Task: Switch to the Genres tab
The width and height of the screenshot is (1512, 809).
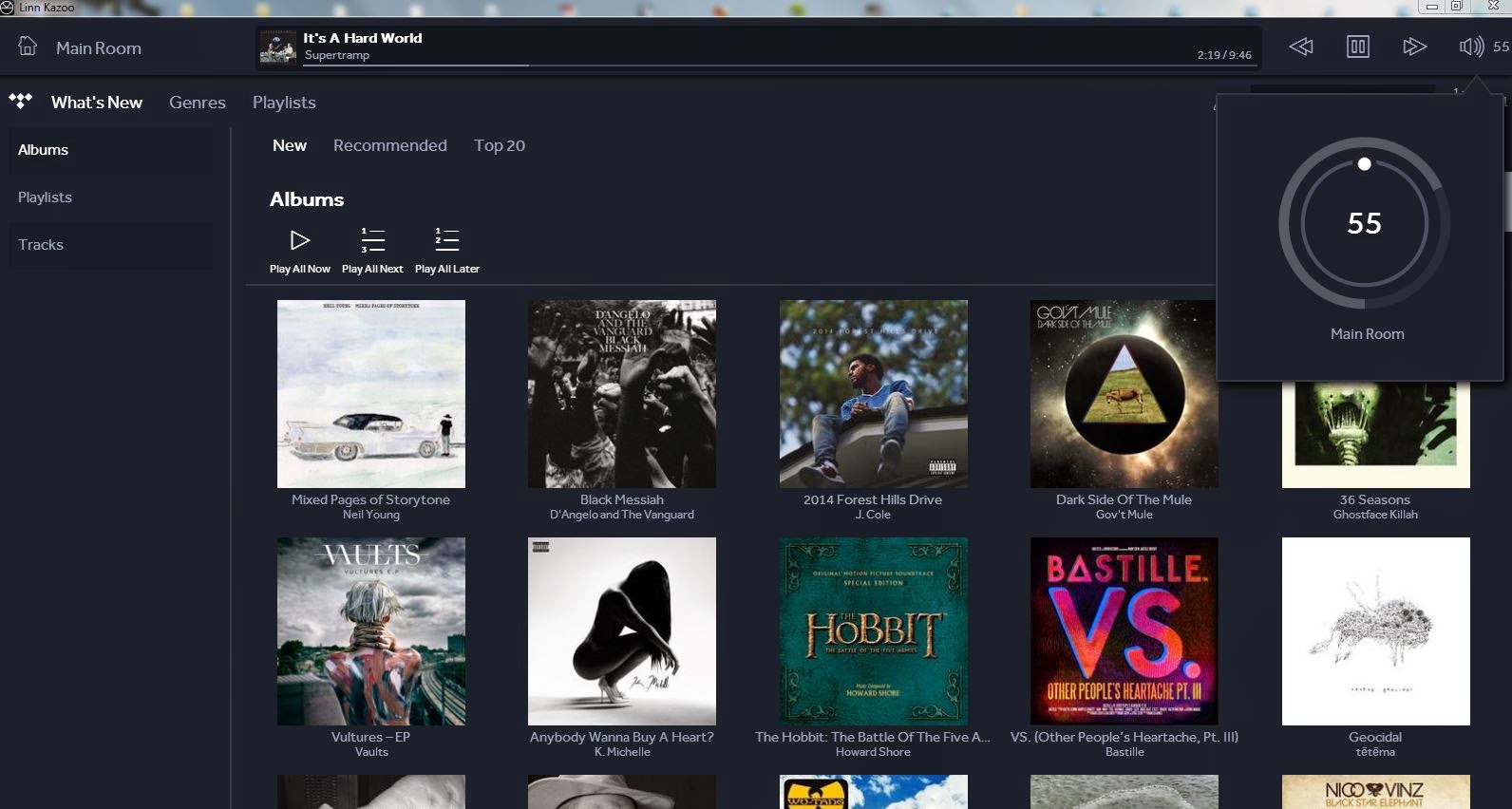Action: click(198, 103)
